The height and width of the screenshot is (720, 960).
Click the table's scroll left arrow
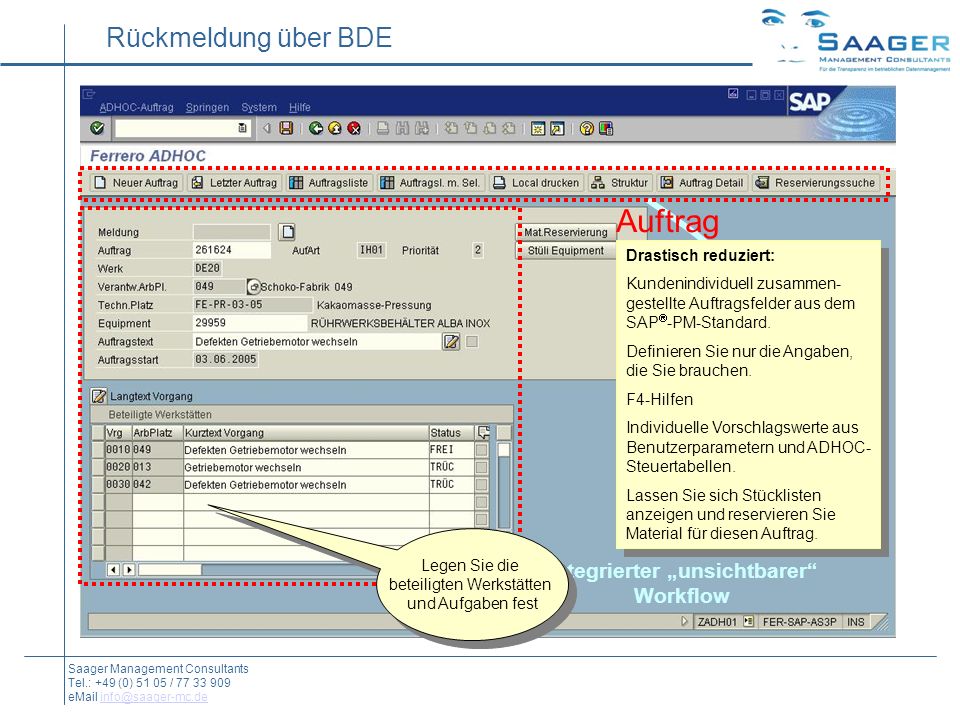pyautogui.click(x=113, y=569)
